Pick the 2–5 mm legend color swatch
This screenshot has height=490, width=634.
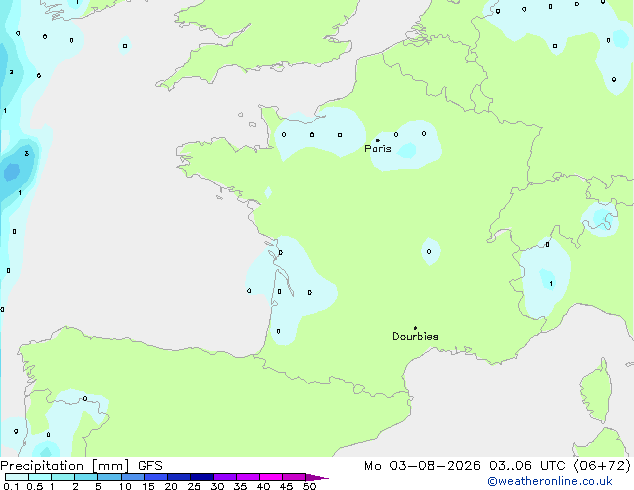86,477
